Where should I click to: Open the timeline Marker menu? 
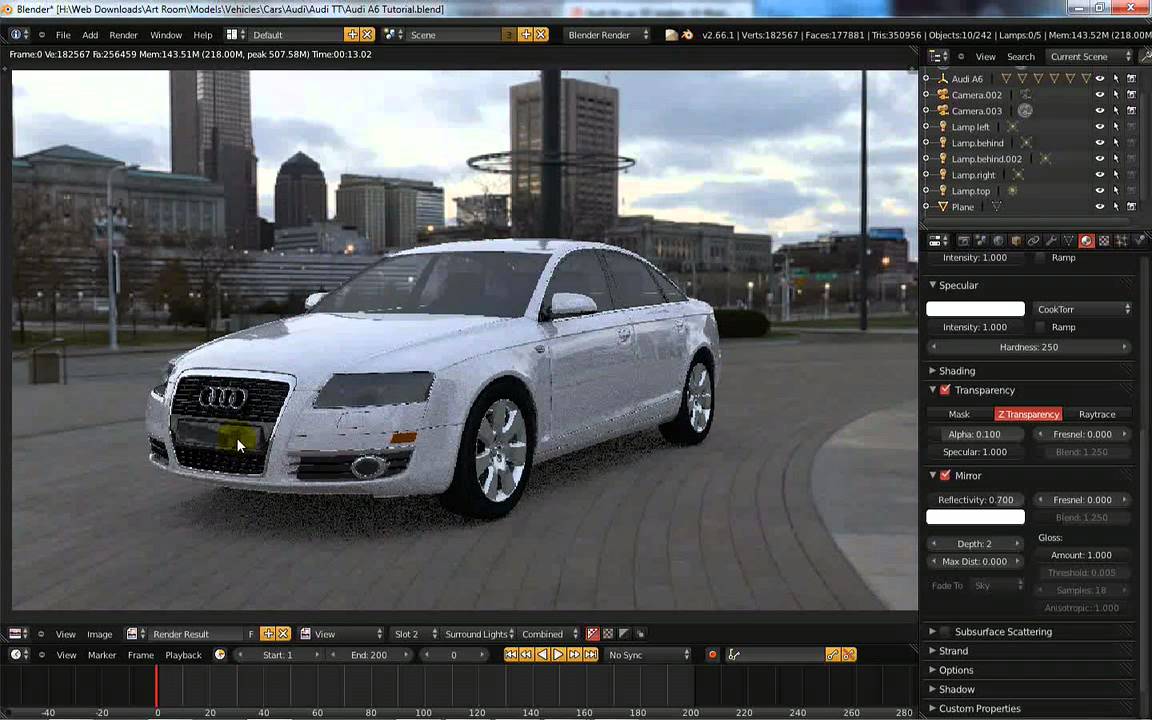click(x=102, y=655)
